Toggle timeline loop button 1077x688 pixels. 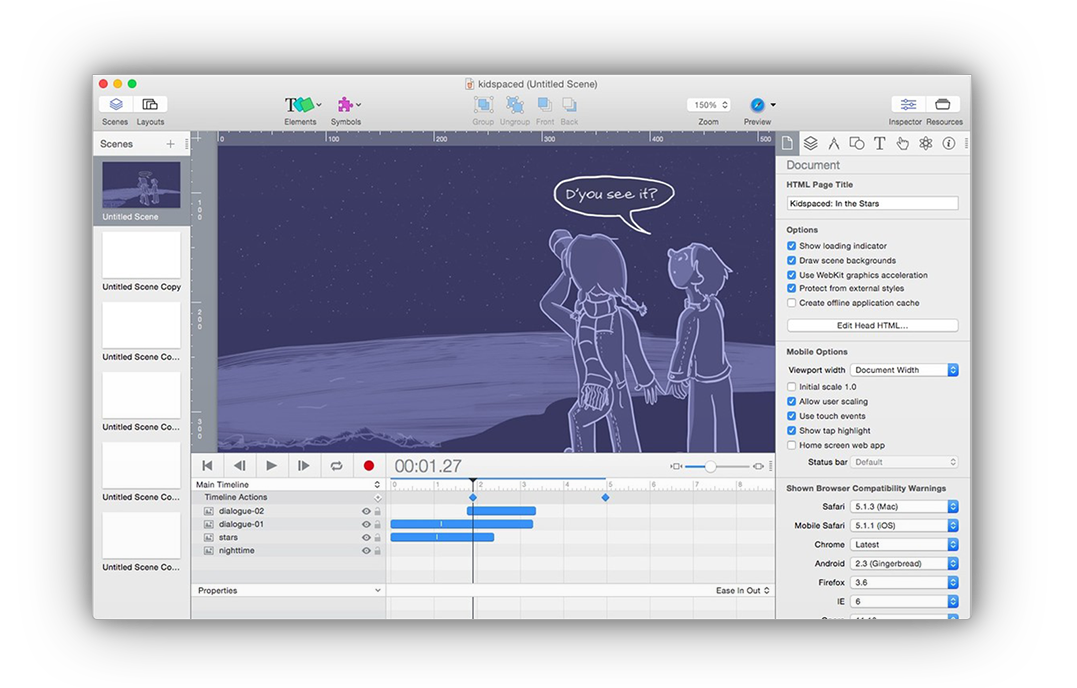coord(337,466)
